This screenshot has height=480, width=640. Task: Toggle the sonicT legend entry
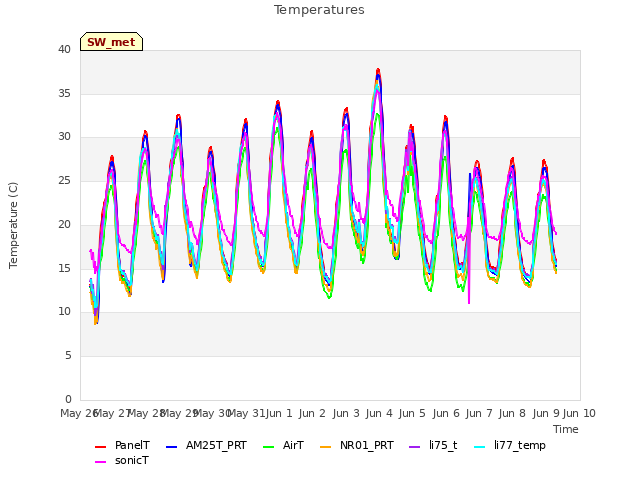122,460
